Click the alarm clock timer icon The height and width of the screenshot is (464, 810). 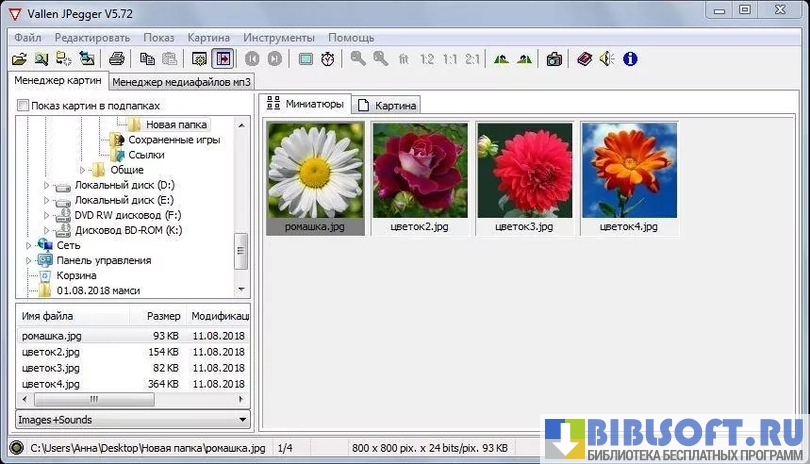pos(328,59)
